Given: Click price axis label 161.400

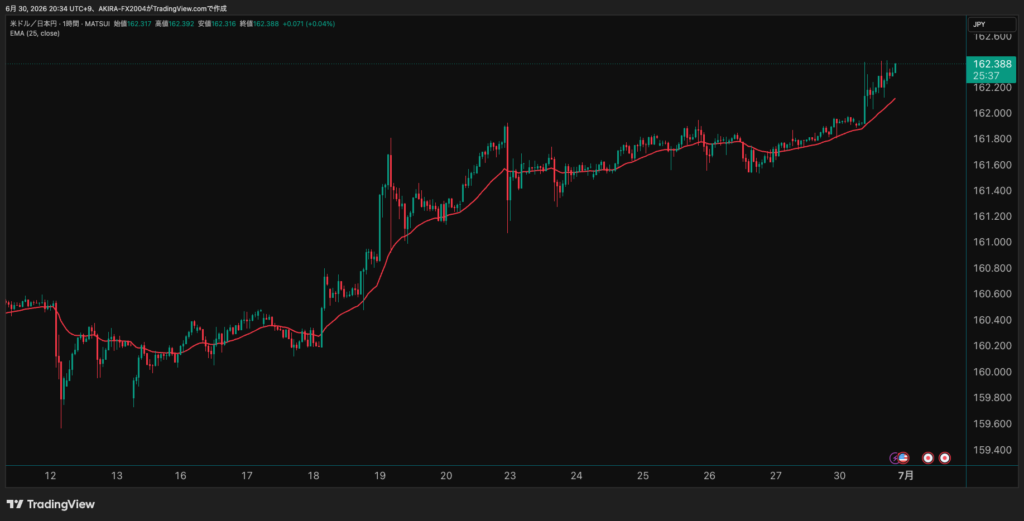Looking at the screenshot, I should tap(992, 191).
